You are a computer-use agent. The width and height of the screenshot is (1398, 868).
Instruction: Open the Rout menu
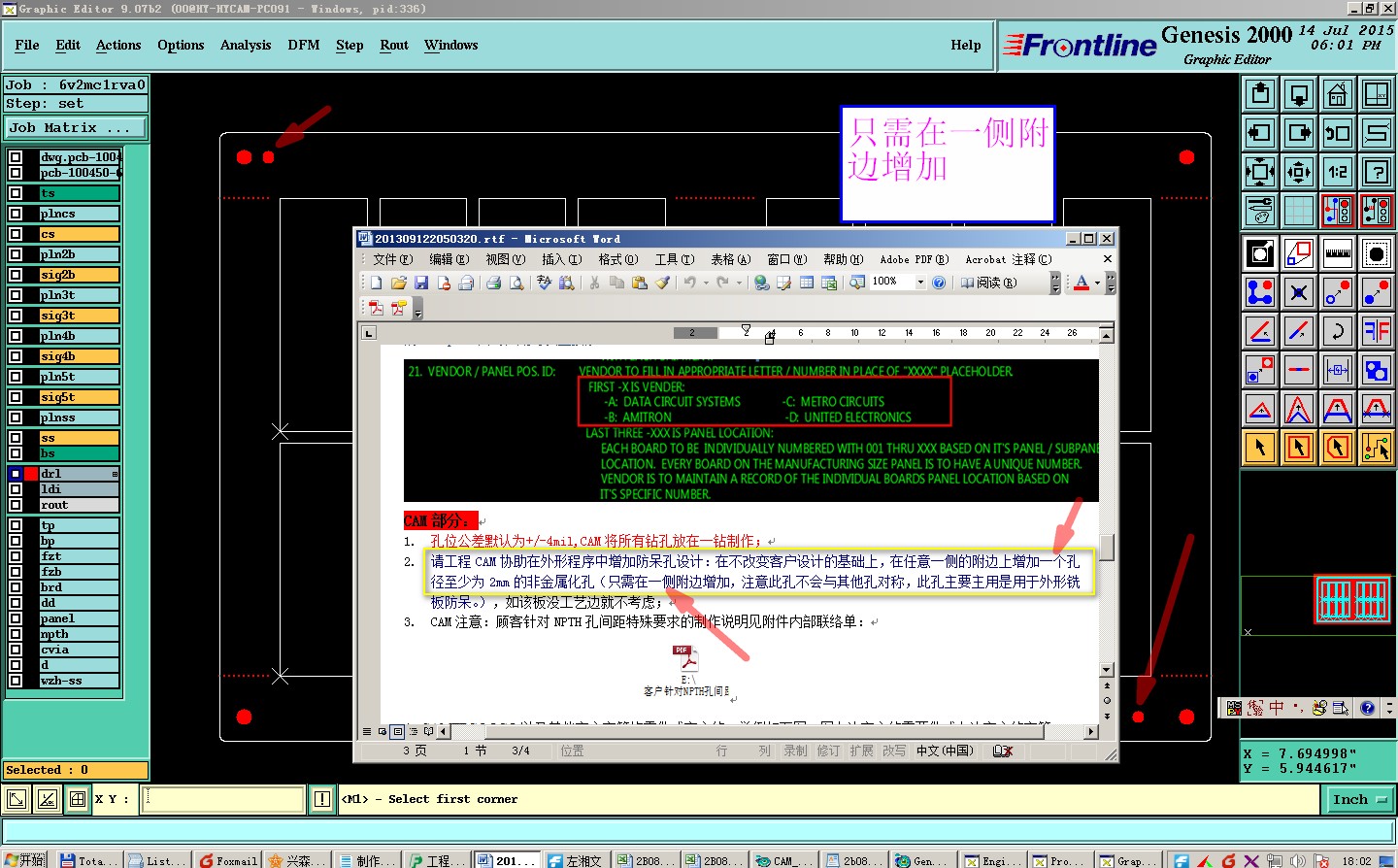[x=394, y=45]
